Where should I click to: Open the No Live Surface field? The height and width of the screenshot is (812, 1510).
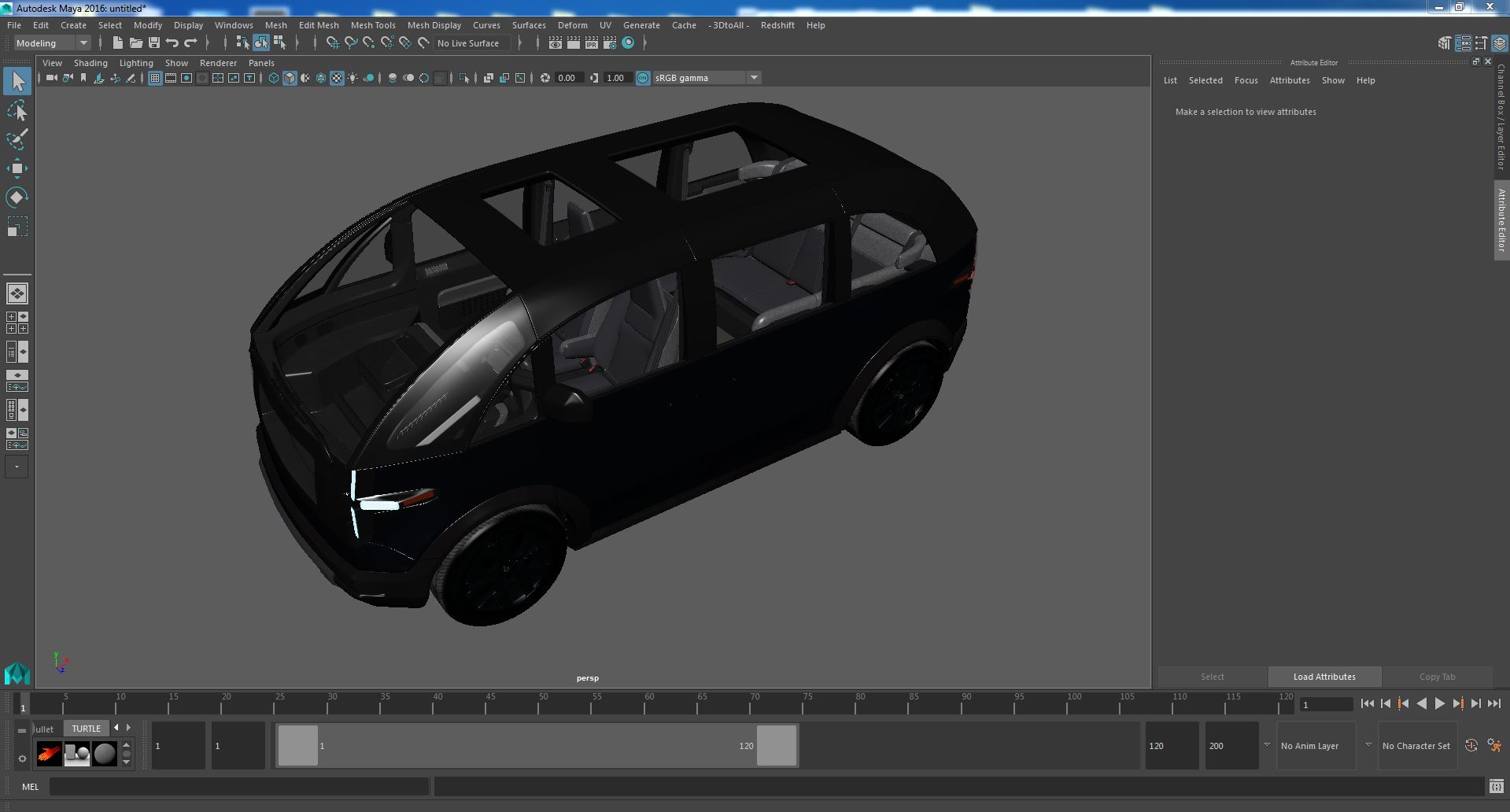473,43
